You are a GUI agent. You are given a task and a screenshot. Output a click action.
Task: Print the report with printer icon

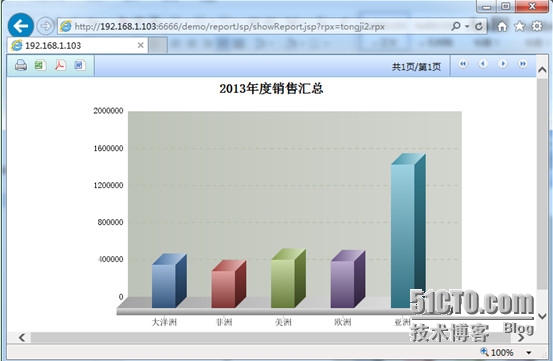pos(21,65)
